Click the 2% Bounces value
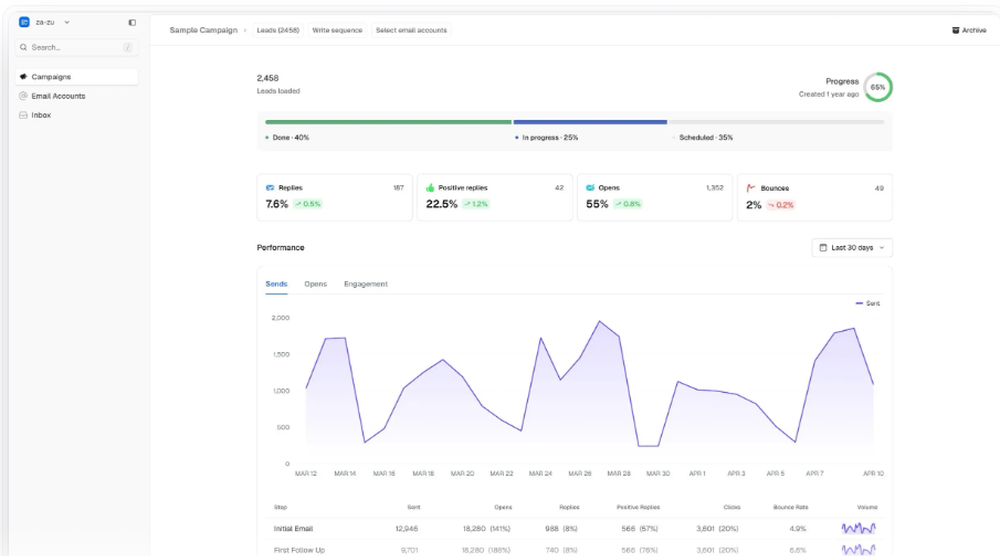The width and height of the screenshot is (1000, 556). pyautogui.click(x=754, y=205)
